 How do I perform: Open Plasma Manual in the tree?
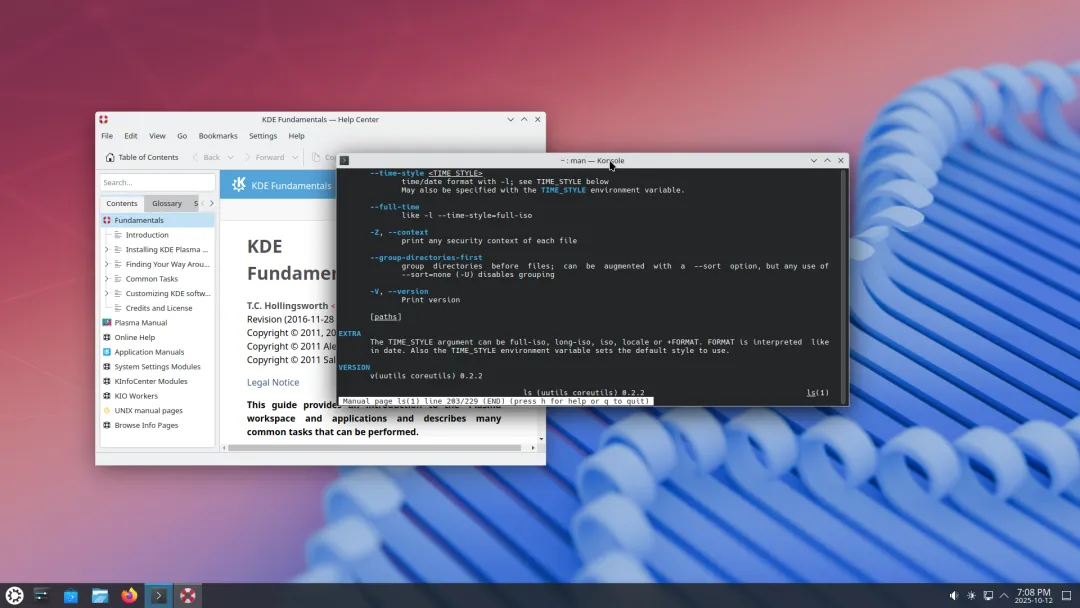(141, 322)
